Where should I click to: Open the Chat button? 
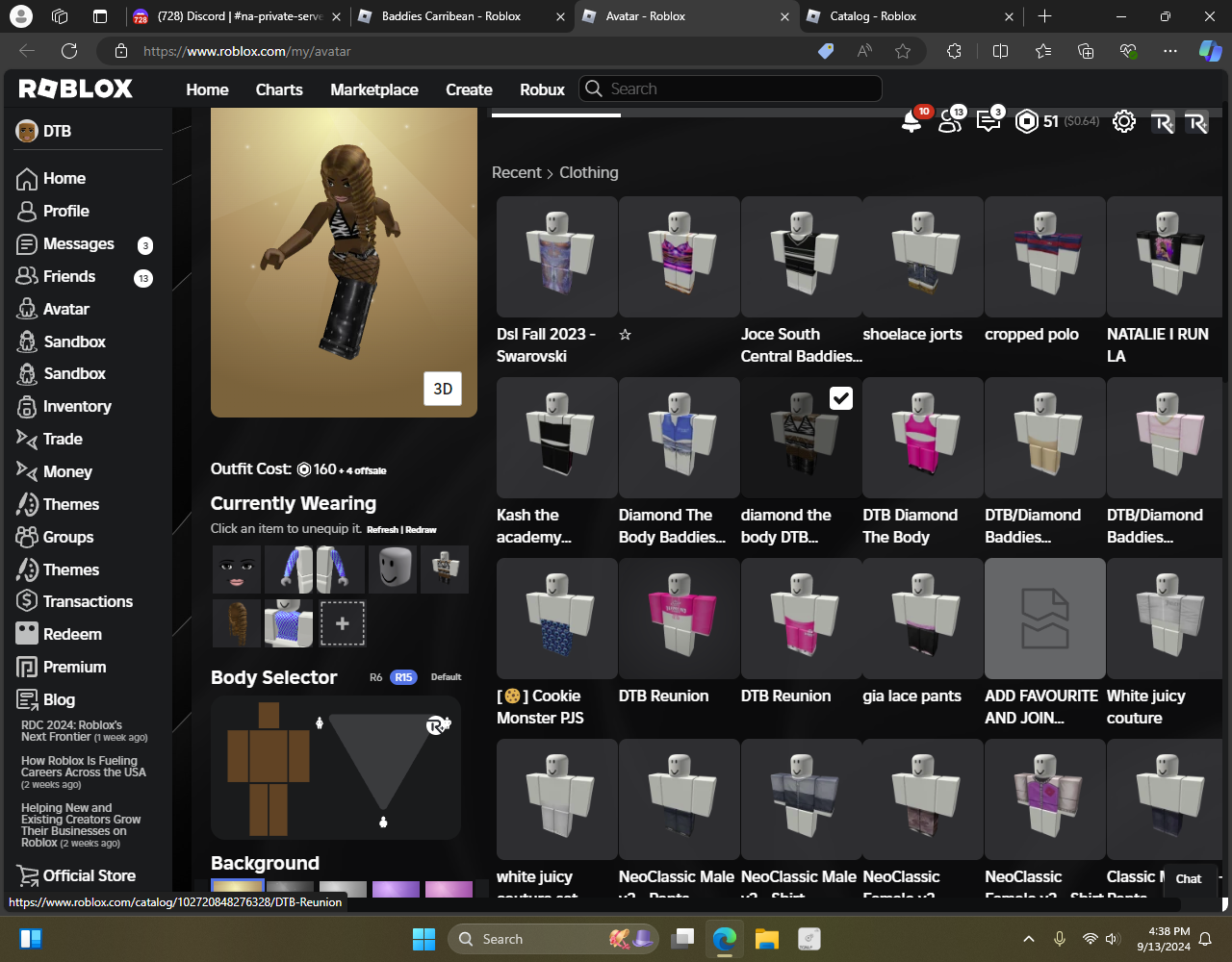1189,878
